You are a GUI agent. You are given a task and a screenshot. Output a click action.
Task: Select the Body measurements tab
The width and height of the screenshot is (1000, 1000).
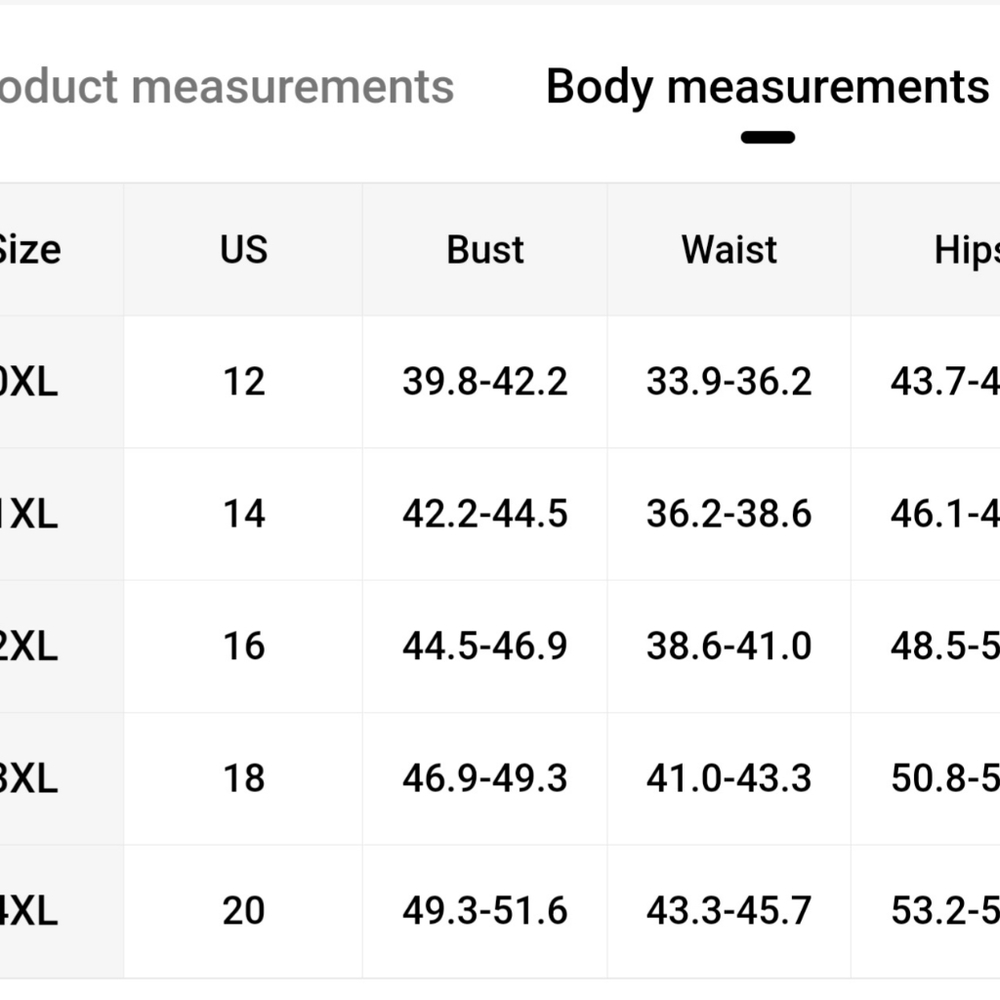tap(767, 87)
